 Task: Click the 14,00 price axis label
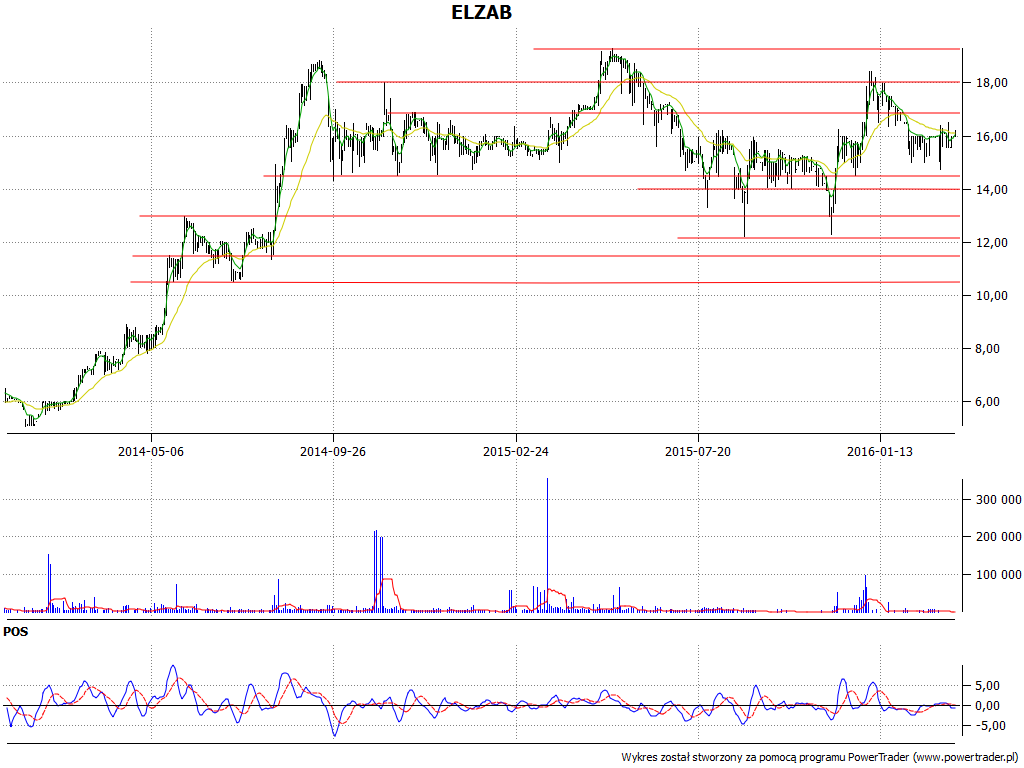[991, 189]
